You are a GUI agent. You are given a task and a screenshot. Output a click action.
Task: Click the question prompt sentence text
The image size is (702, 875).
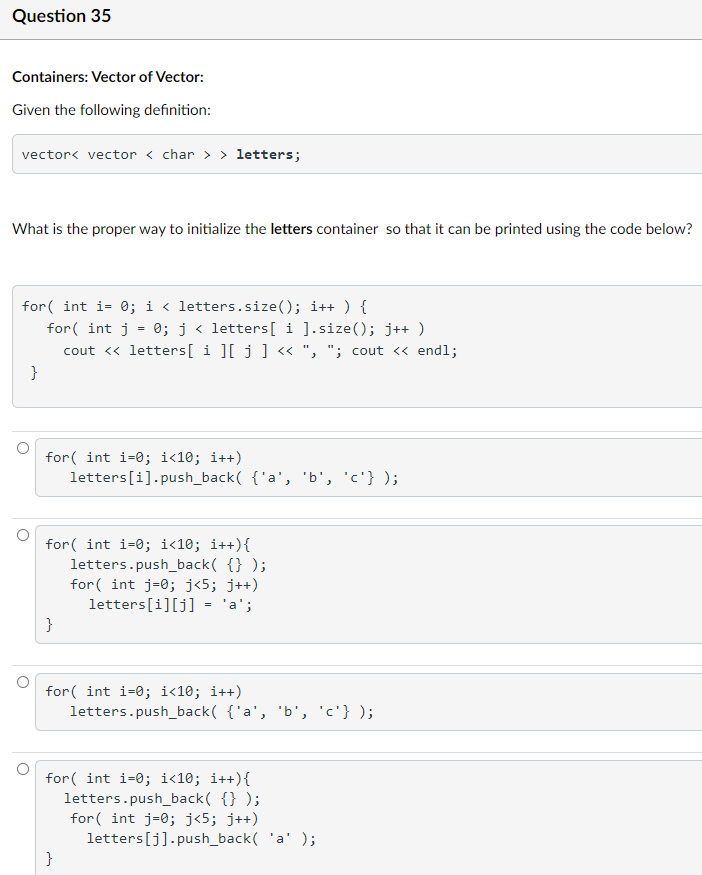click(x=350, y=228)
